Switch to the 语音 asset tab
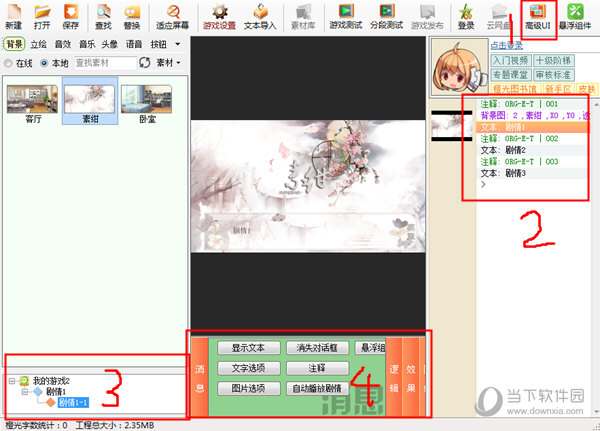The image size is (600, 431). coord(134,44)
